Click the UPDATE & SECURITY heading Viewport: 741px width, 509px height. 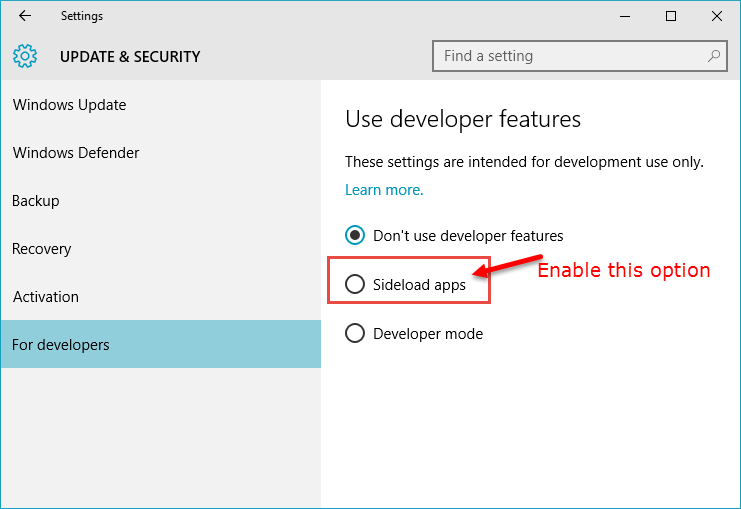click(x=130, y=56)
